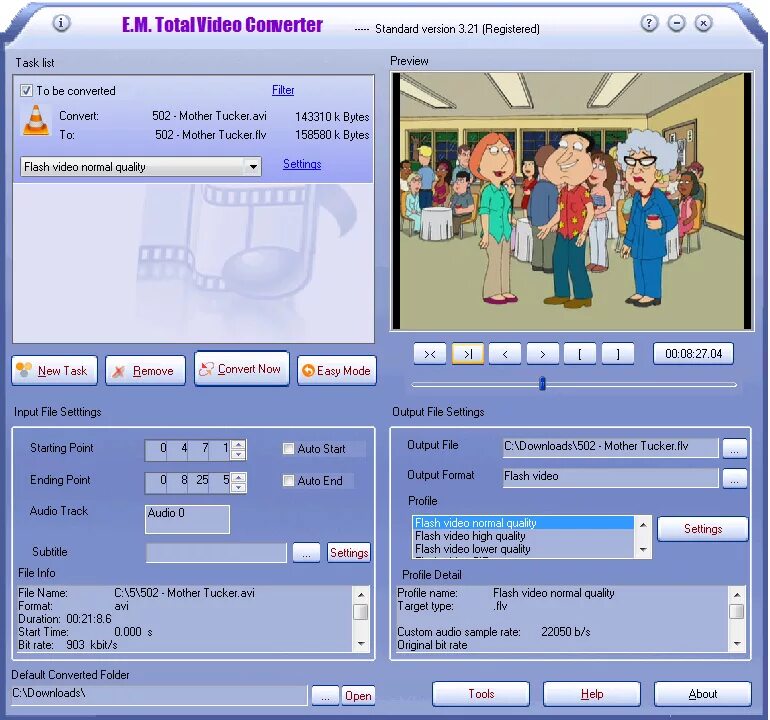
Task: Decrease Starting Point with down spinner
Action: pos(238,455)
